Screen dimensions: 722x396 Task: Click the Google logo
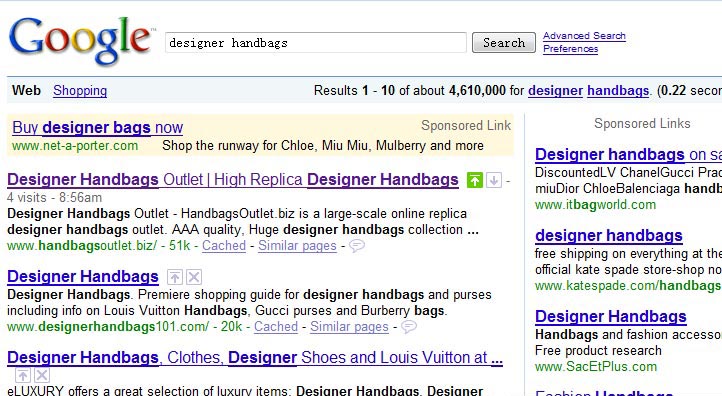click(81, 40)
